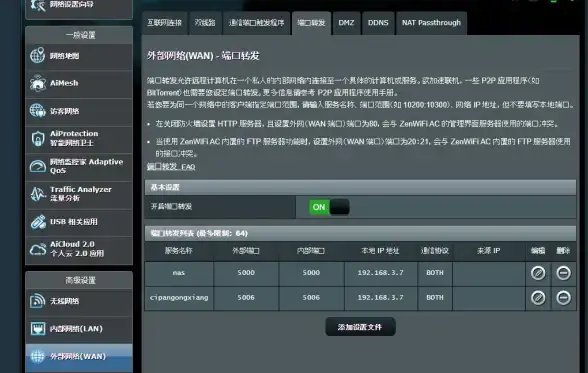This screenshot has height=373, width=588.
Task: Turn off the 开启端口转发 ON switch
Action: 329,207
